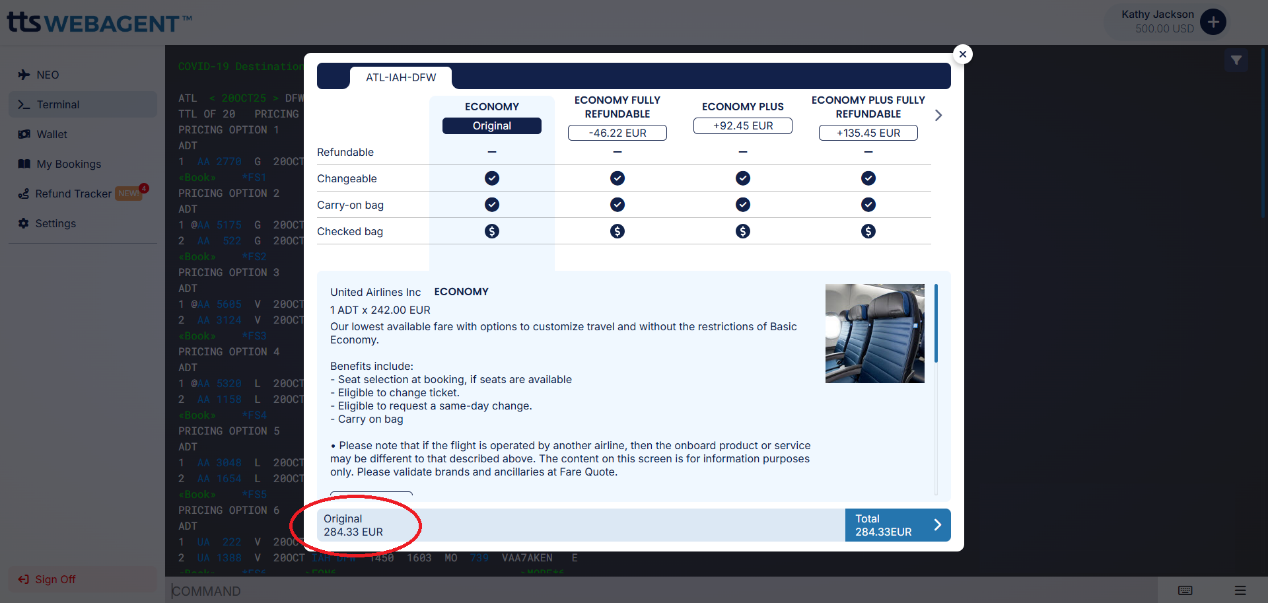Viewport: 1268px width, 603px height.
Task: Click Carry-on bag checkmark under Economy
Action: click(492, 204)
